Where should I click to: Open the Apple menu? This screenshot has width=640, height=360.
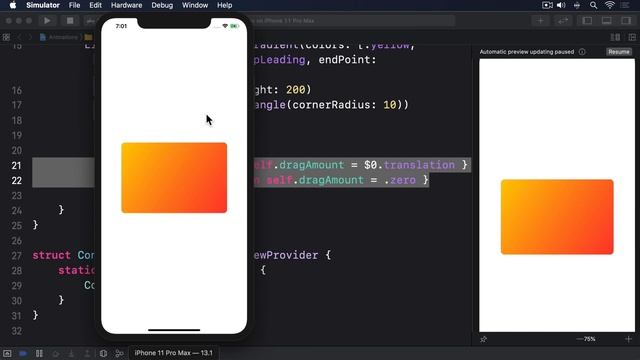coord(13,5)
